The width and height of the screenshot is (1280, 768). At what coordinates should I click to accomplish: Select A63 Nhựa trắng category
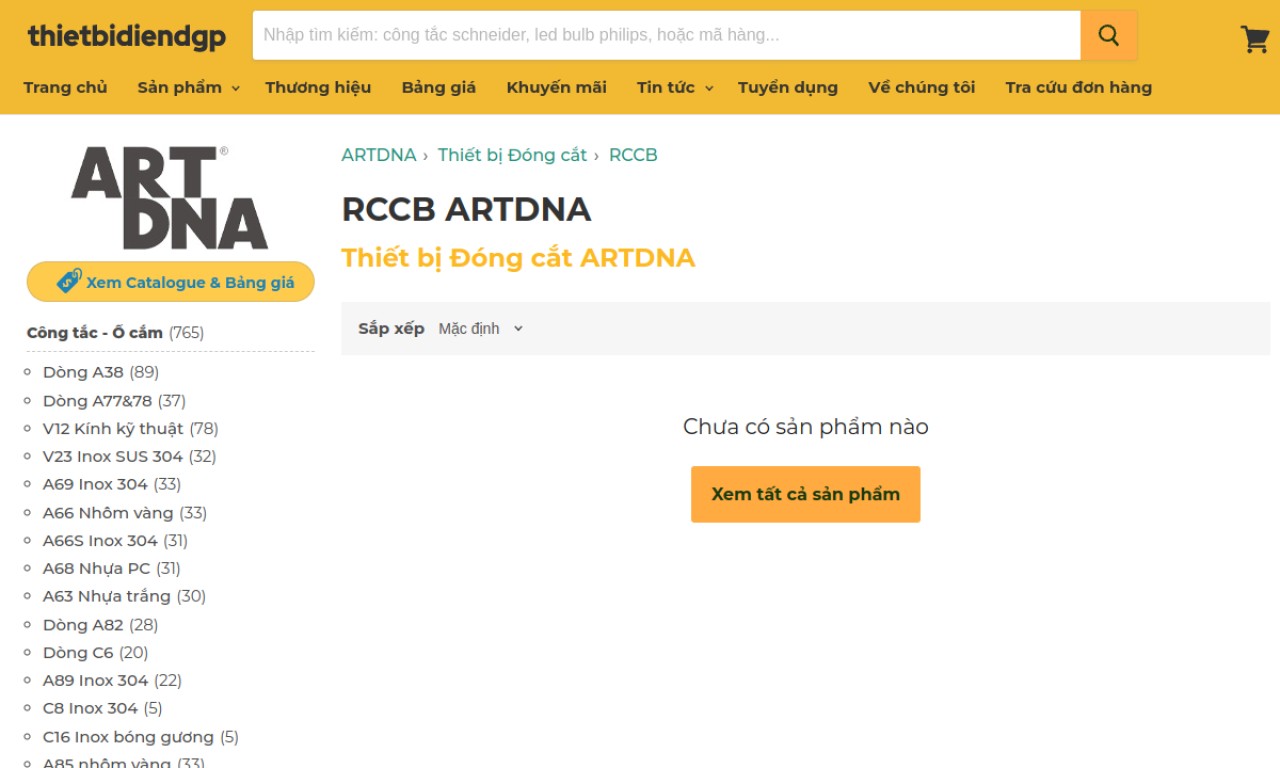[x=107, y=596]
